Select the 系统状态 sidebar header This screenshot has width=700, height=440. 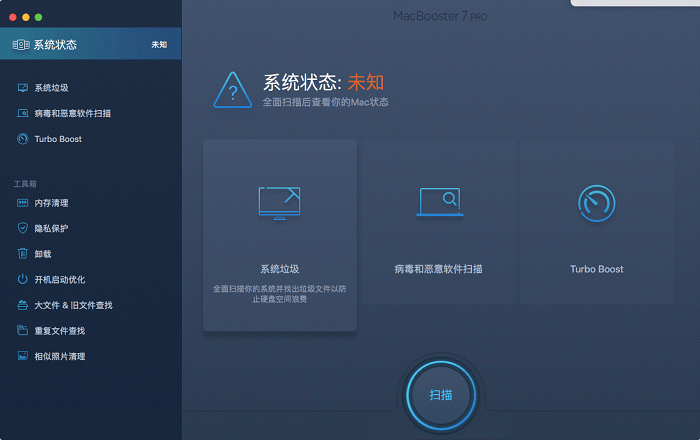pos(91,44)
